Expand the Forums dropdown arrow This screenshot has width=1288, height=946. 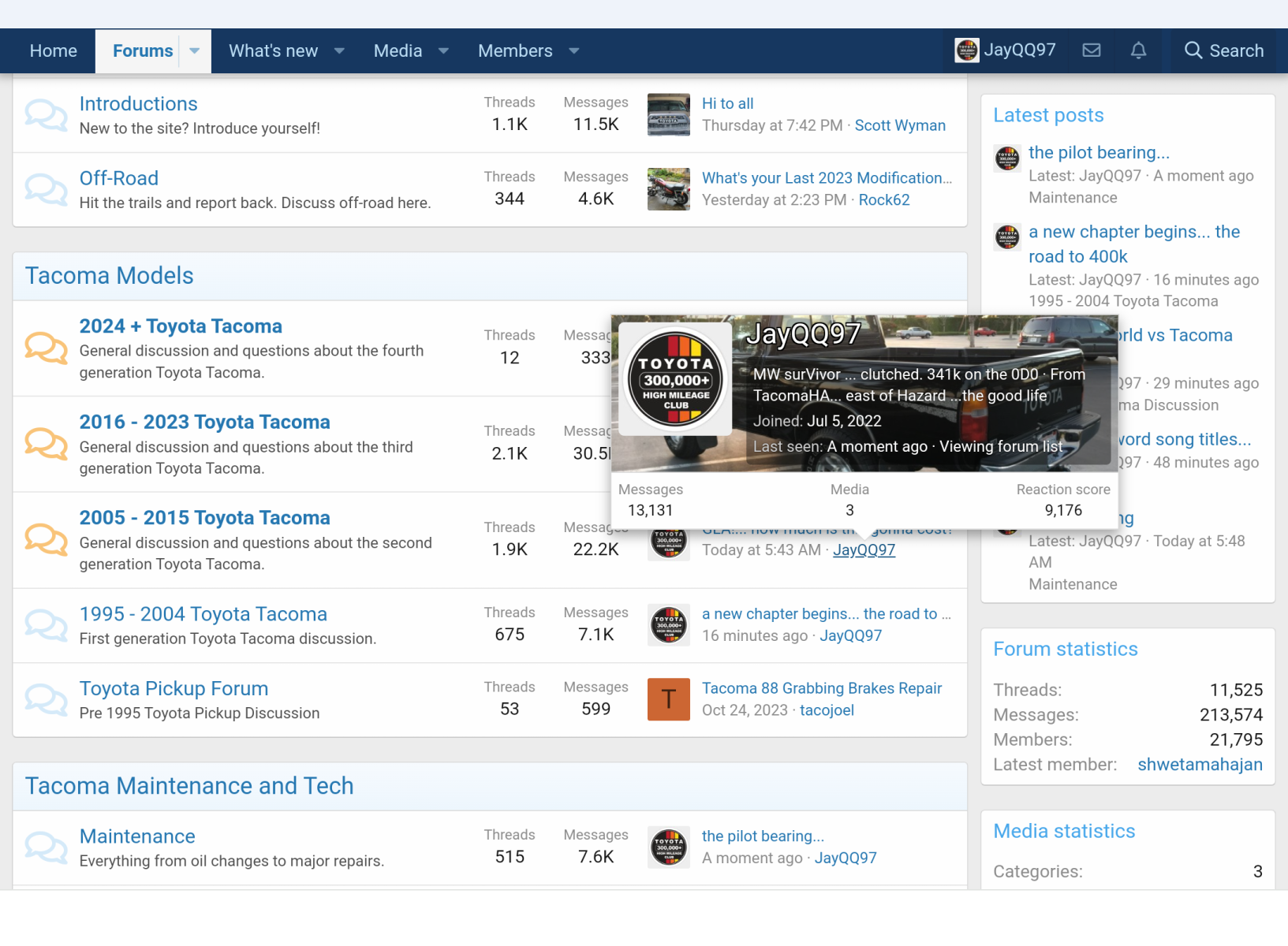pyautogui.click(x=195, y=51)
